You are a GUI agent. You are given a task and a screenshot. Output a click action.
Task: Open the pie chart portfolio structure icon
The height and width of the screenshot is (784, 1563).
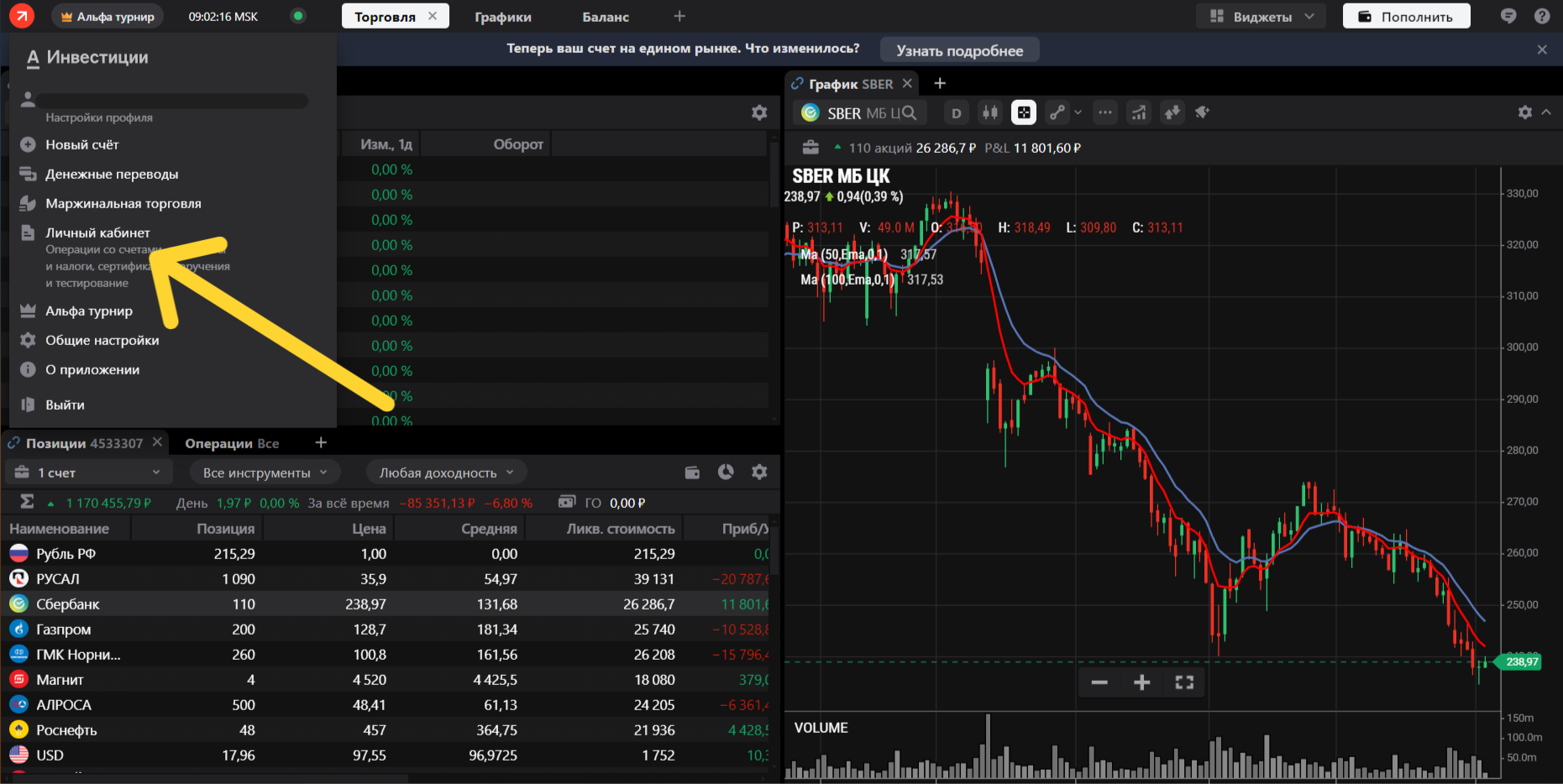pos(726,472)
